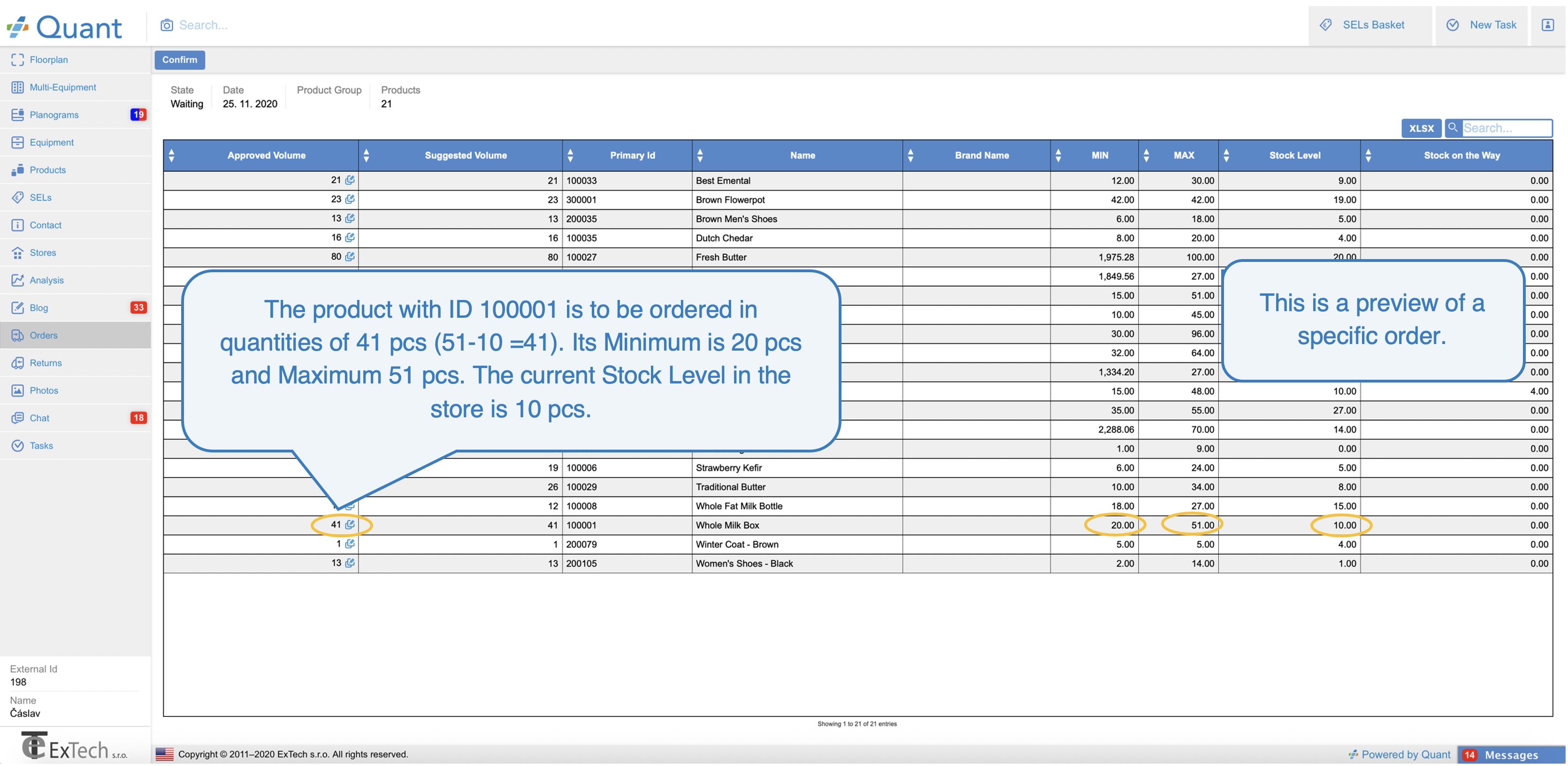Image resolution: width=1568 pixels, height=766 pixels.
Task: Edit approved volume 80 for Fresh Butter
Action: pyautogui.click(x=349, y=256)
